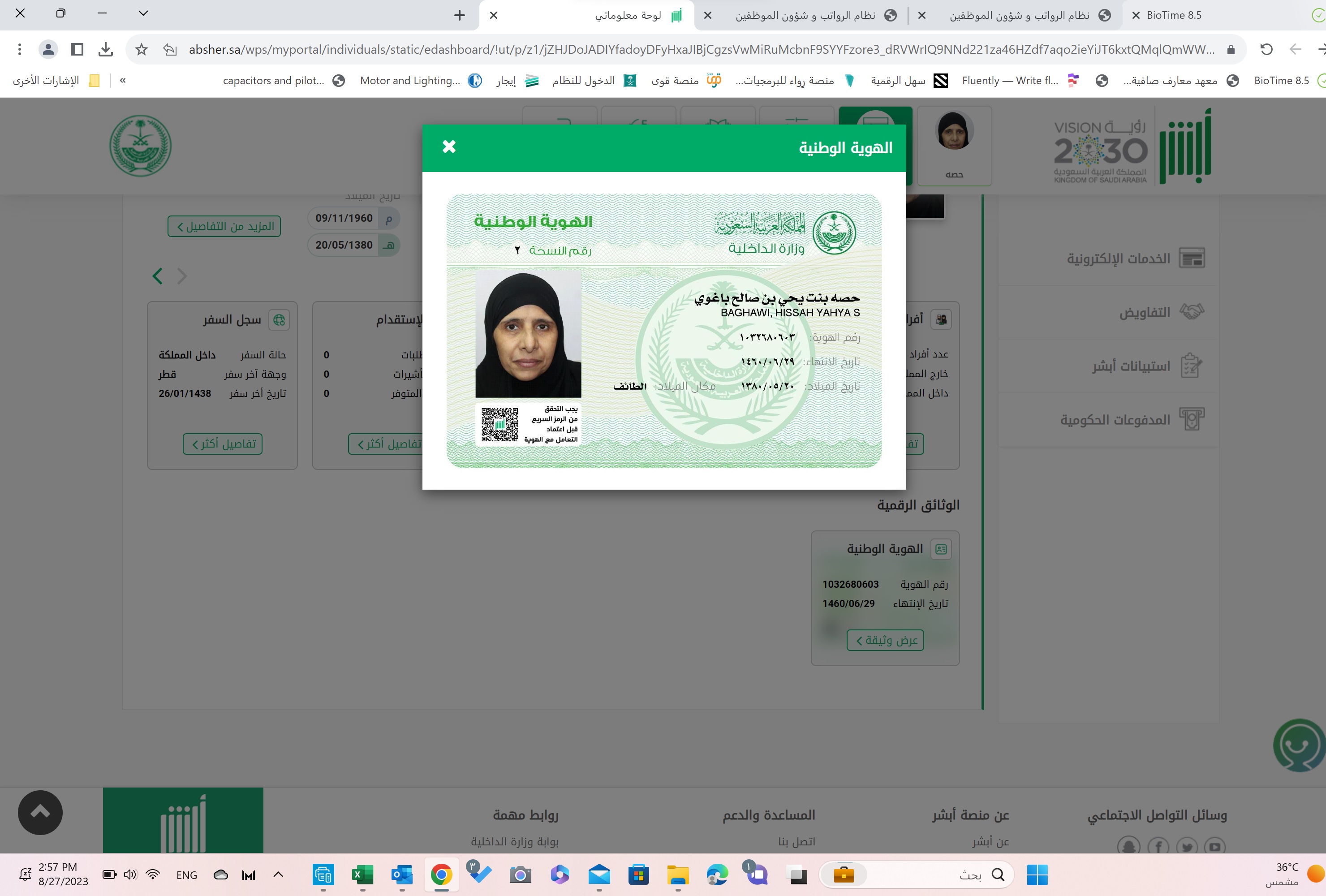Screen dimensions: 1326x896
Task: Click the scroll-to-top arrow button
Action: pos(40,812)
